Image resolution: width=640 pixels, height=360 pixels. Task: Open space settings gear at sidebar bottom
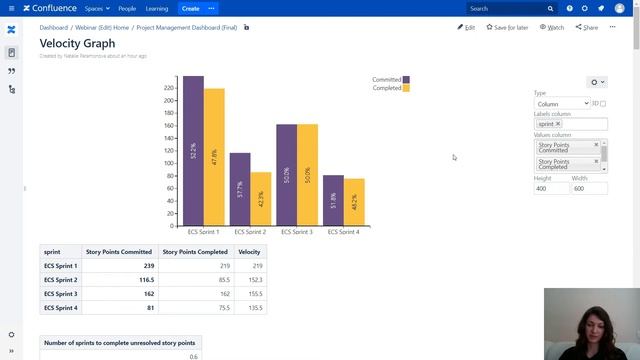(x=11, y=334)
